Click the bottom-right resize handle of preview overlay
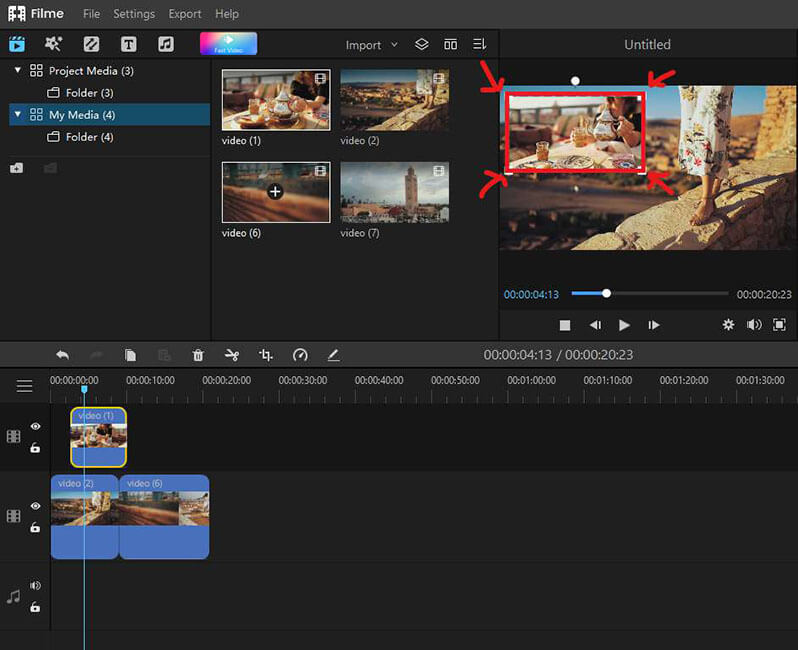Viewport: 798px width, 650px height. [643, 172]
